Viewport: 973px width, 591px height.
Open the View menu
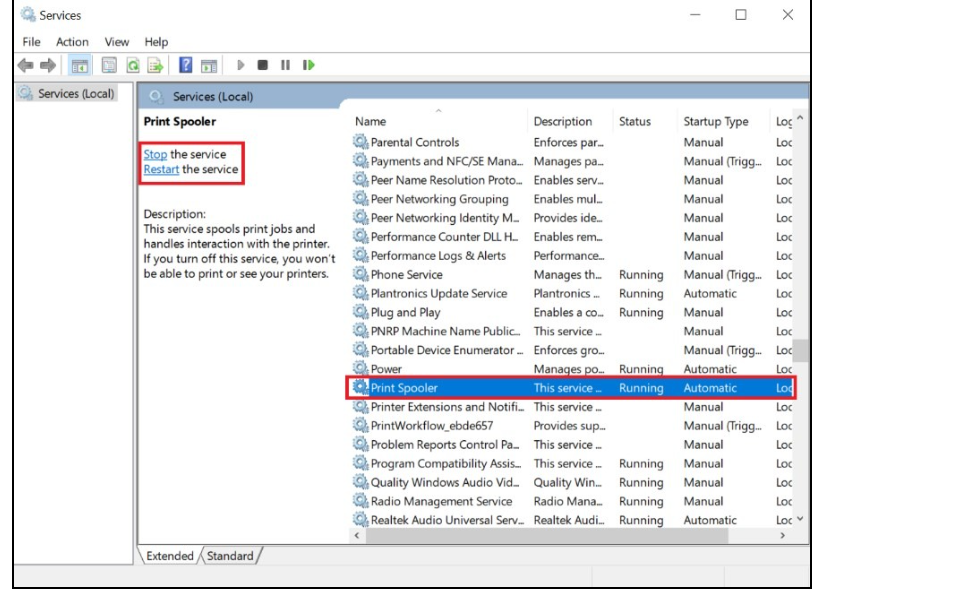117,42
